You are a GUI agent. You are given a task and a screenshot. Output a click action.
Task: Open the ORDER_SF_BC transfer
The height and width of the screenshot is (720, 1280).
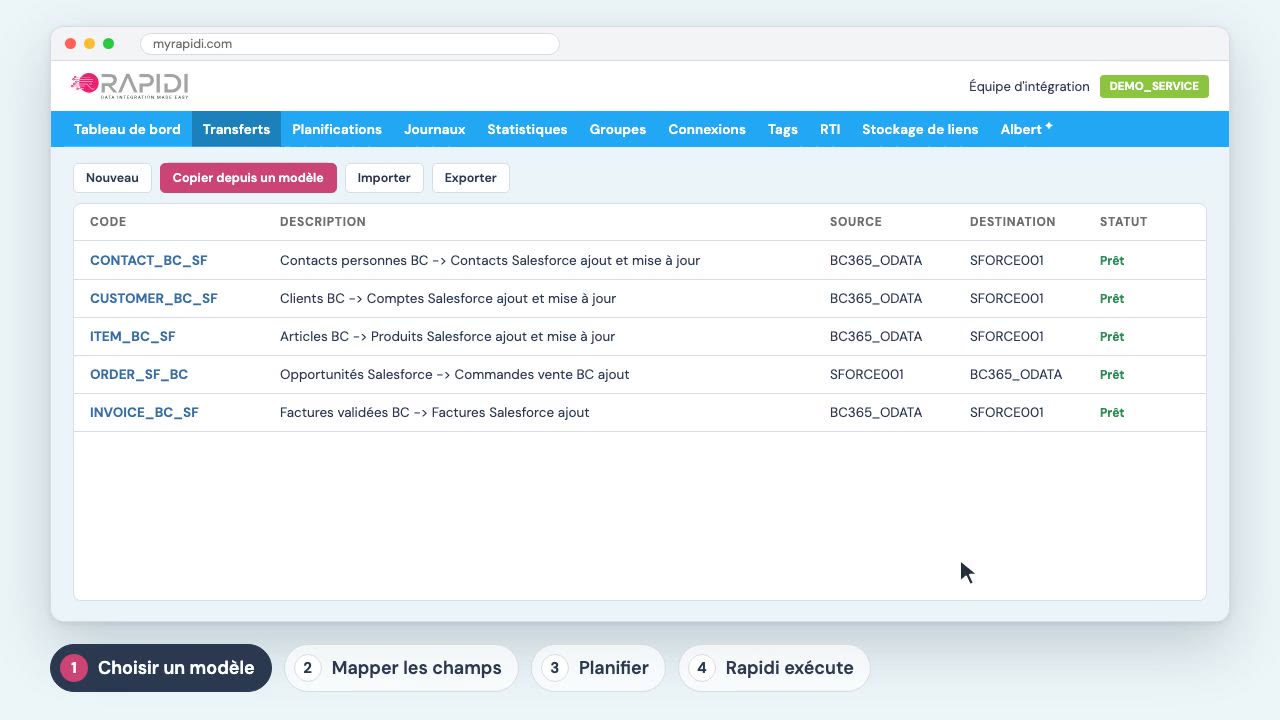tap(139, 374)
